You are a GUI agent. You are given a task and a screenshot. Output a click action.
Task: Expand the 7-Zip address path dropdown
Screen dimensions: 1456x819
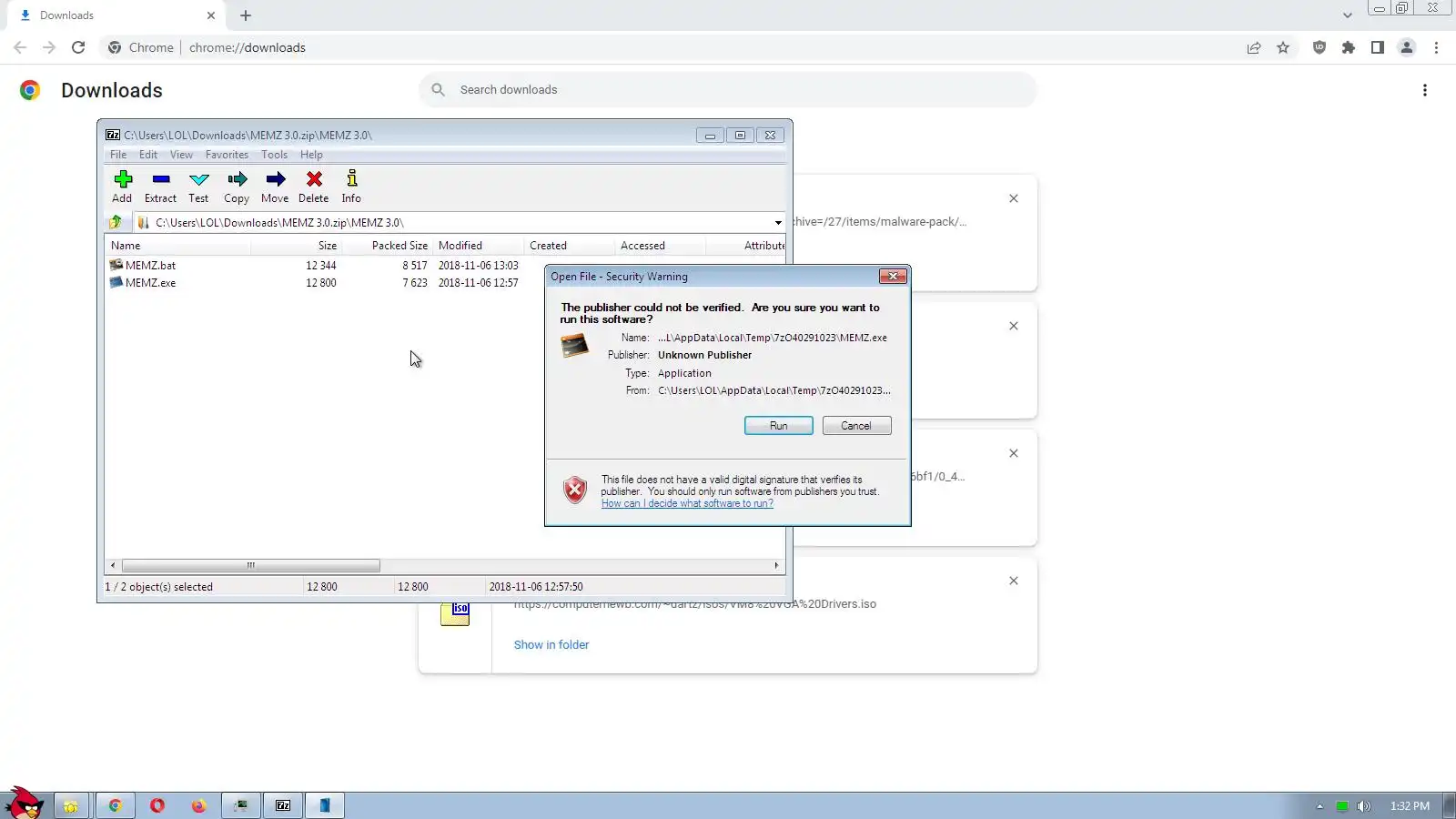[x=778, y=222]
